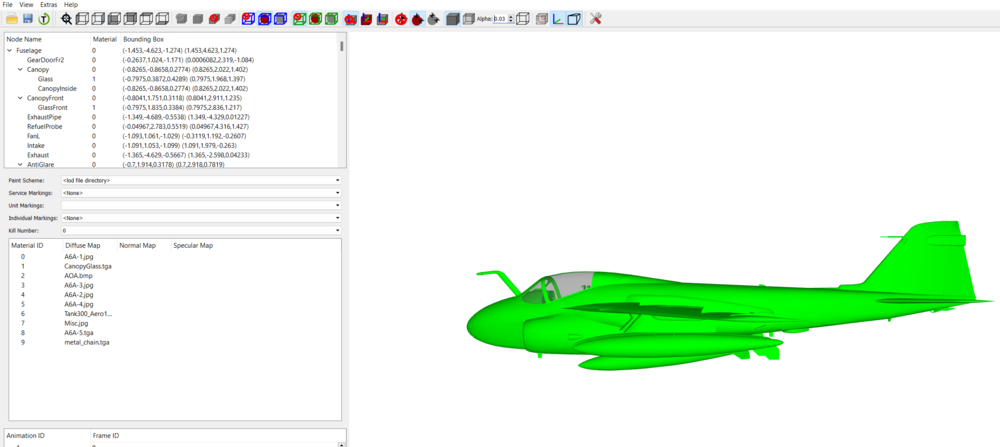Open the Extras menu

49,4
